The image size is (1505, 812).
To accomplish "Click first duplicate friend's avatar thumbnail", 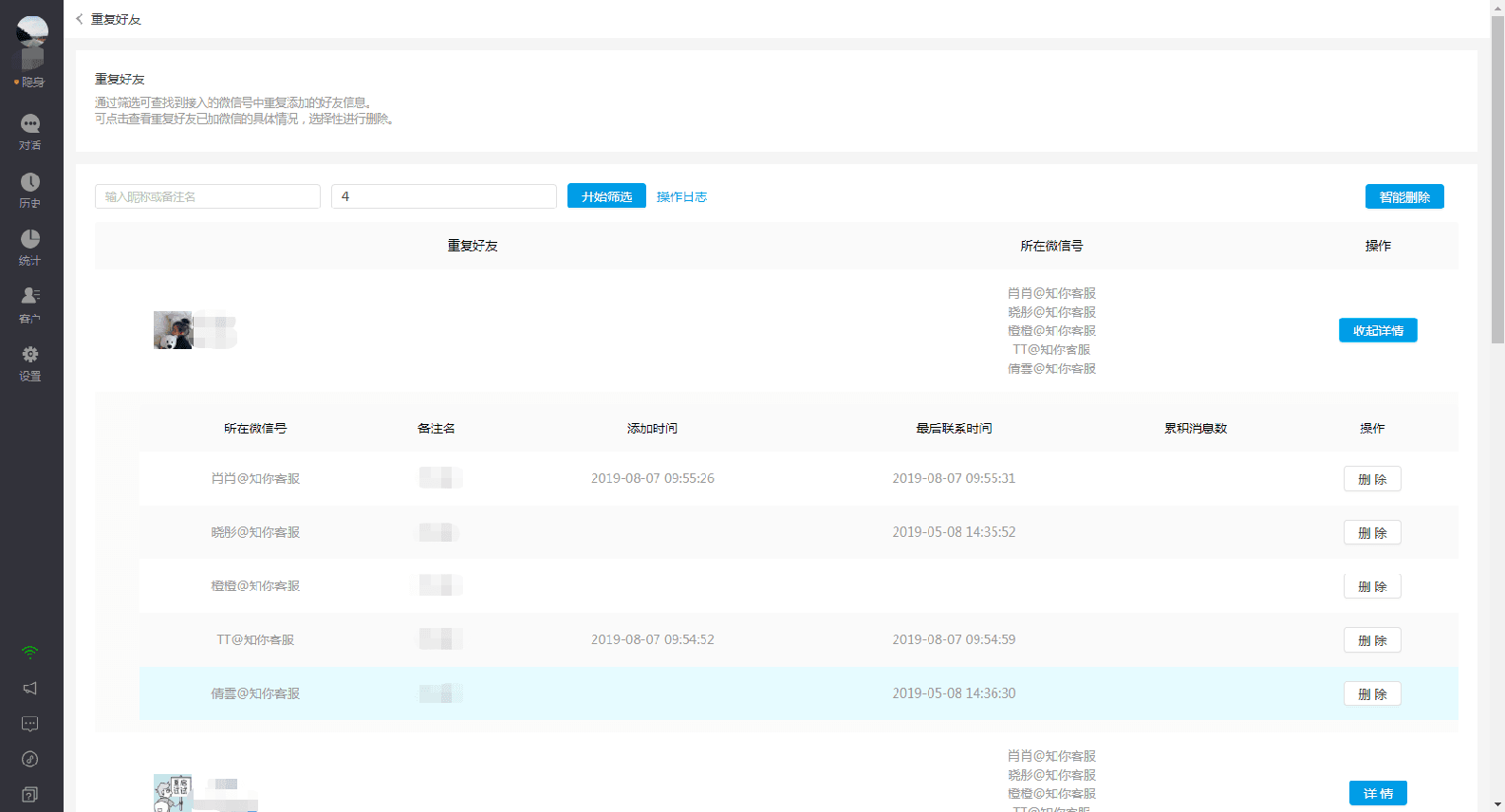I will coord(173,330).
